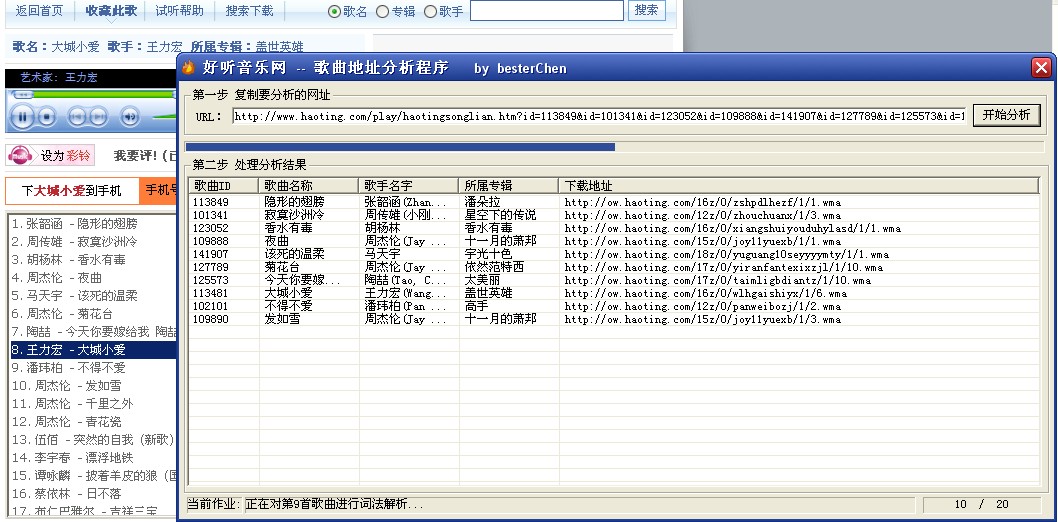Select the 盖世英雄 album cell in results
Viewport: 1058px width, 522px height.
pyautogui.click(x=489, y=293)
